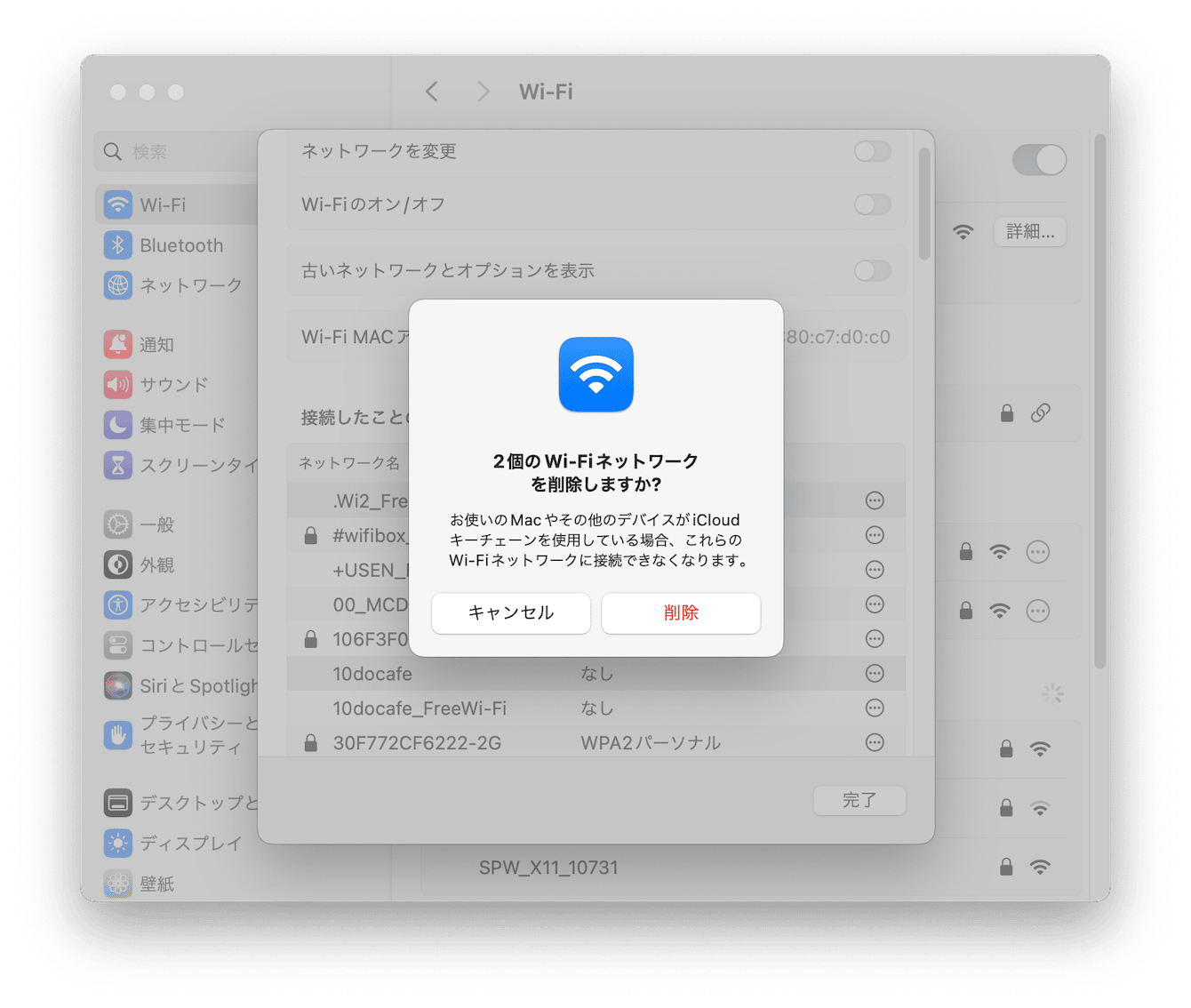Open 一般 settings in the sidebar
This screenshot has height=1008, width=1191.
coord(176,524)
